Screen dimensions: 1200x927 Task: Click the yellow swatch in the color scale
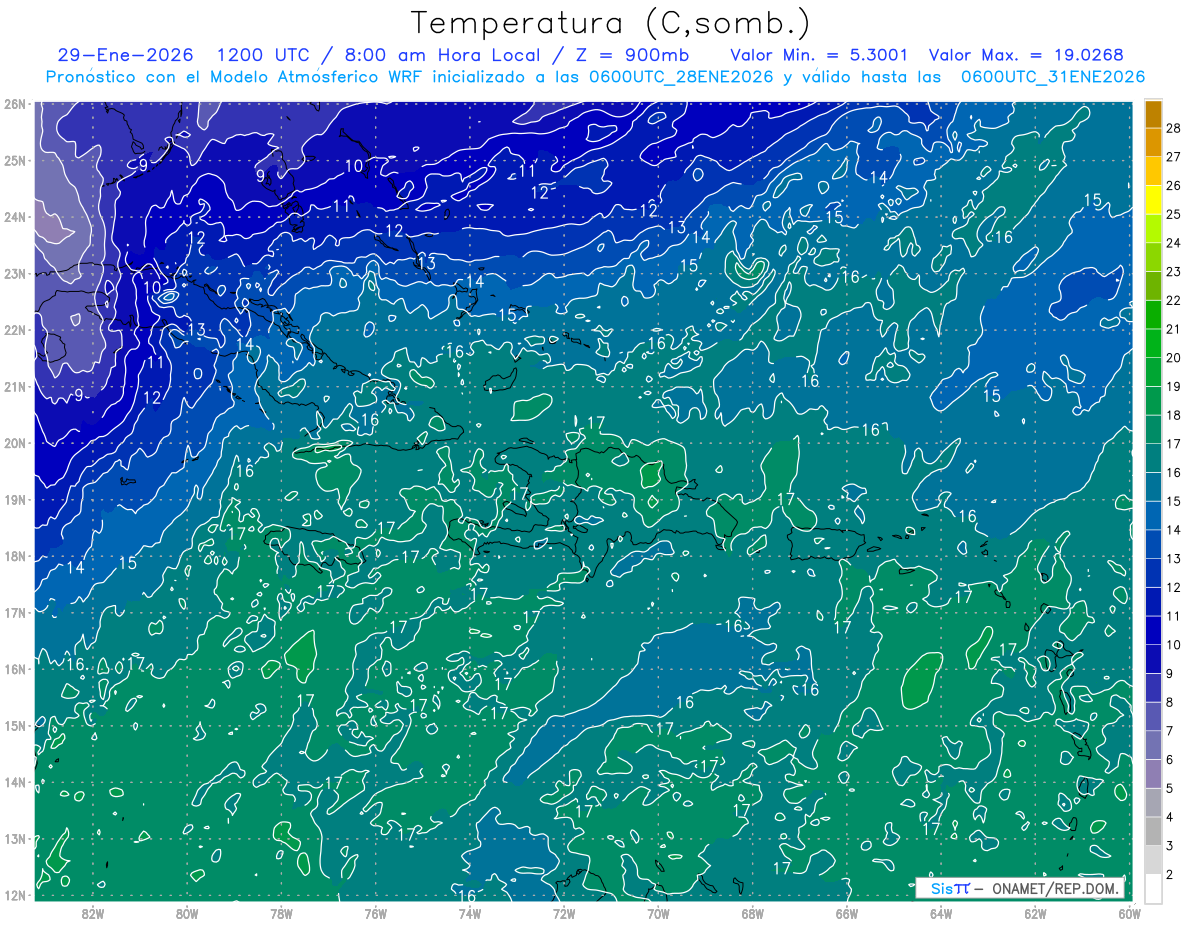click(x=1153, y=200)
